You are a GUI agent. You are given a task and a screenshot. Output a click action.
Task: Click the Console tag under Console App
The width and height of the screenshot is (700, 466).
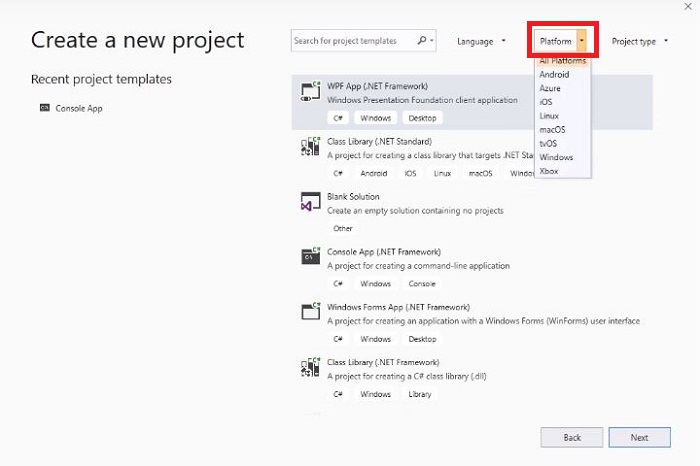pos(422,283)
